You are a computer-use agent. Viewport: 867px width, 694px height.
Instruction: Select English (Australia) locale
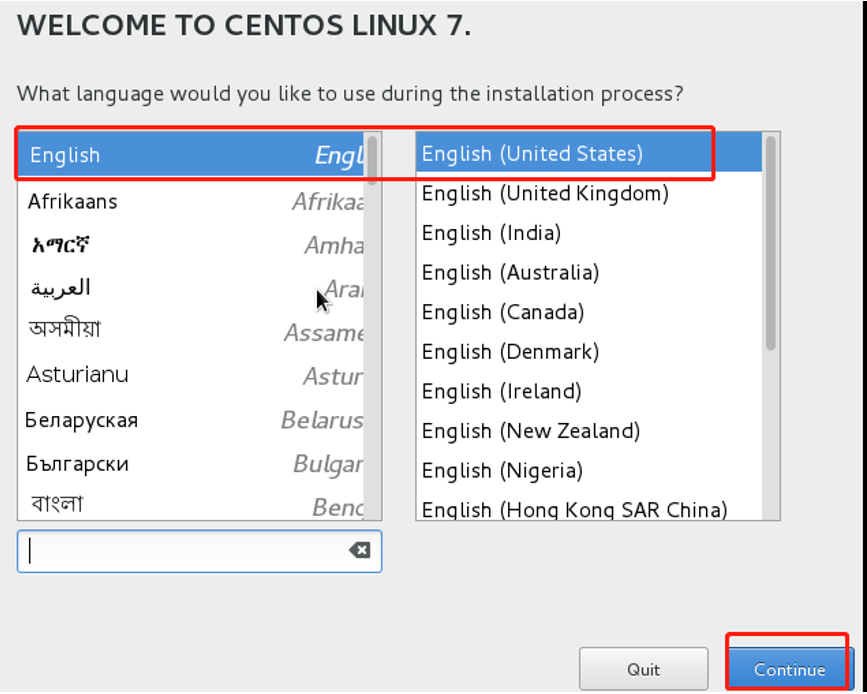tap(589, 273)
